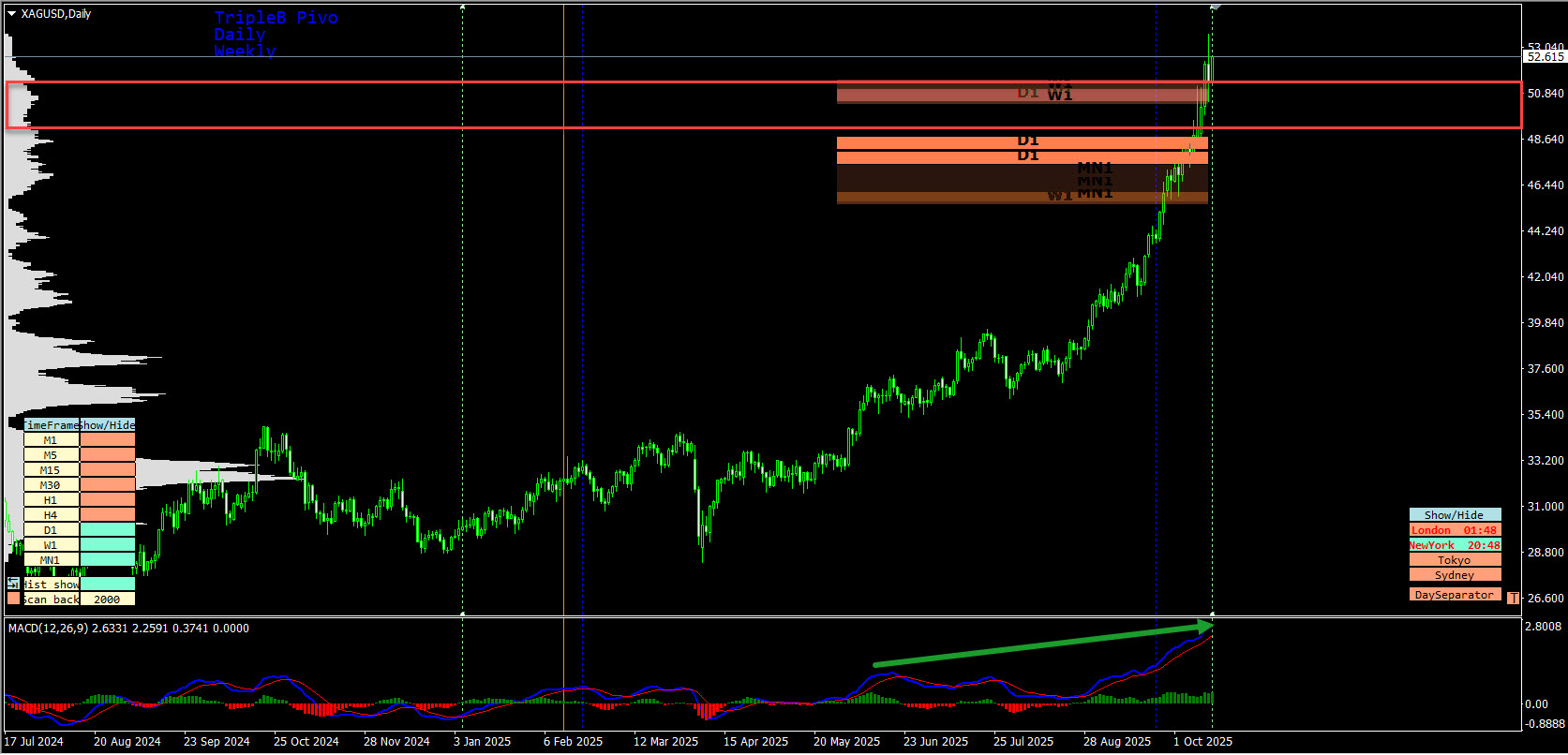This screenshot has width=1568, height=755.
Task: Click the orange T icon near DaySeparator
Action: click(1513, 598)
